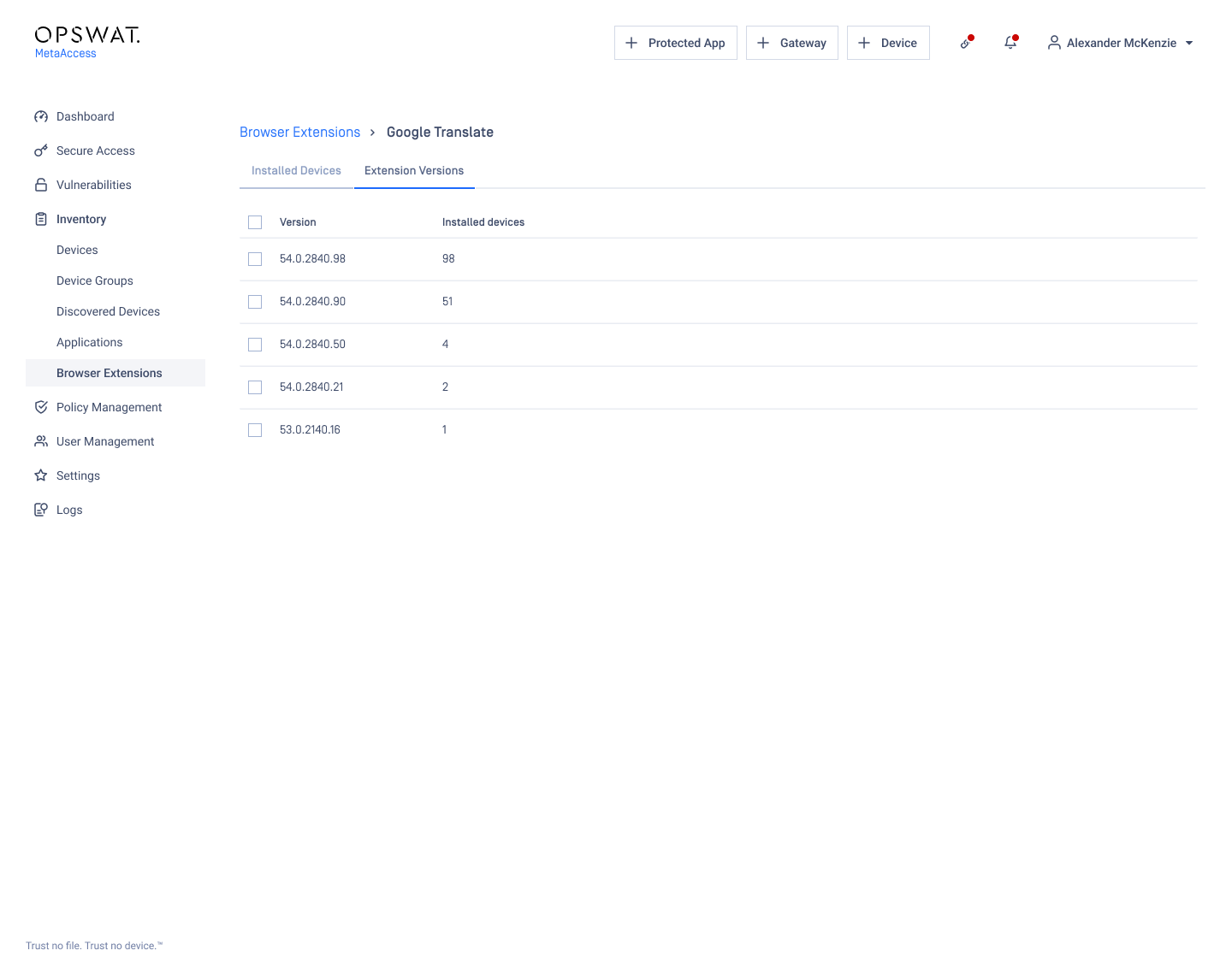
Task: Click the Protected App button label
Action: click(x=686, y=43)
